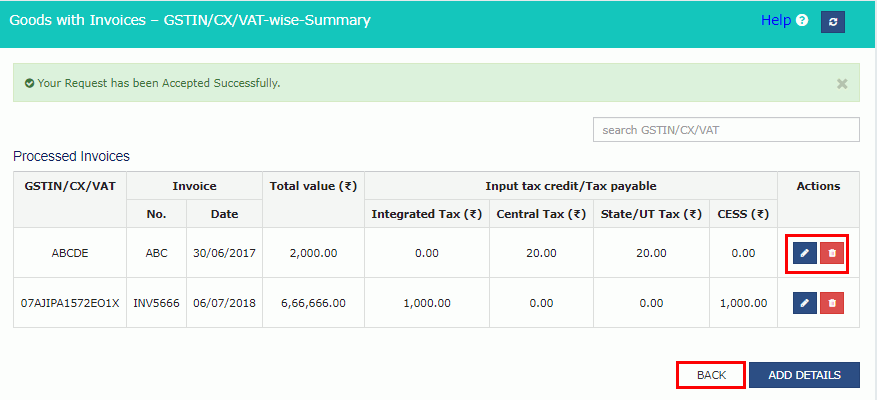Click the invoice Date column header
877x400 pixels.
click(224, 214)
